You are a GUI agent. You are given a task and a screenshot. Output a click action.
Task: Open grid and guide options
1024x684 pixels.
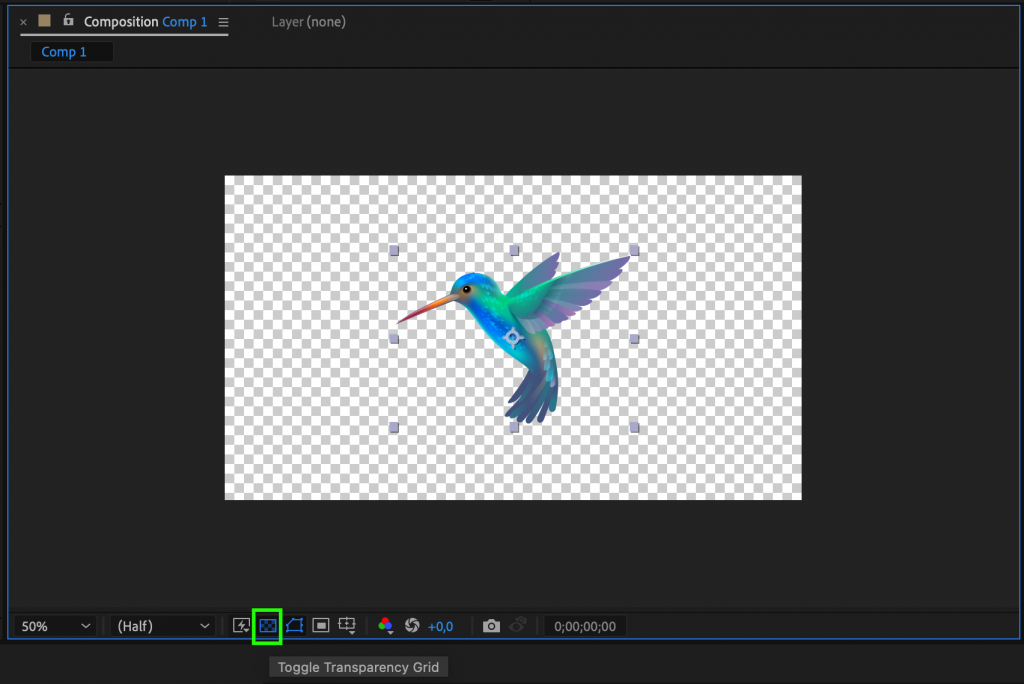pos(346,625)
